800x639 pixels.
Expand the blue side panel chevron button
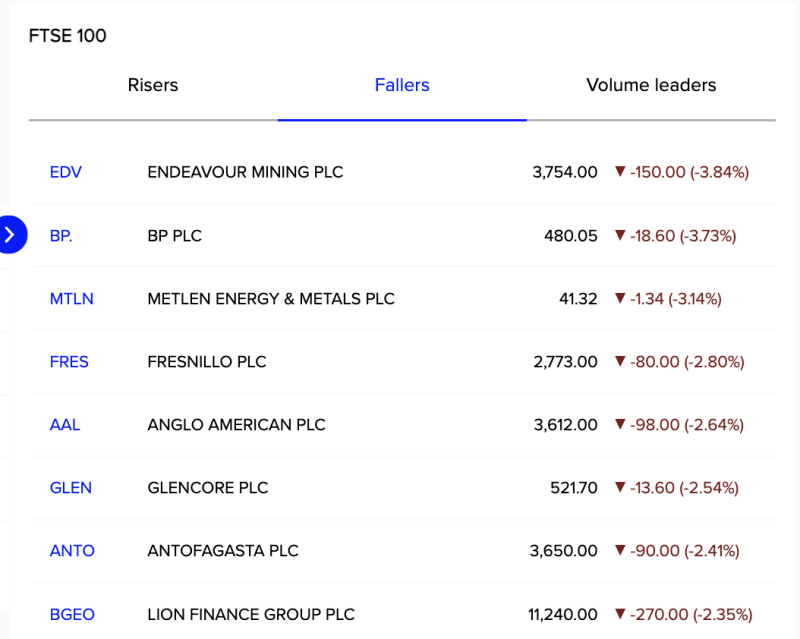pos(11,235)
